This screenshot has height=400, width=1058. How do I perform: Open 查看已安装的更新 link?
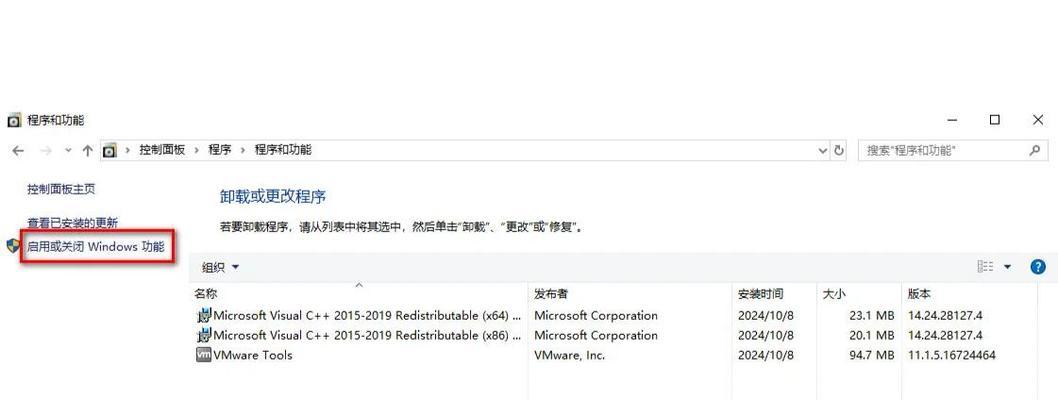(72, 222)
